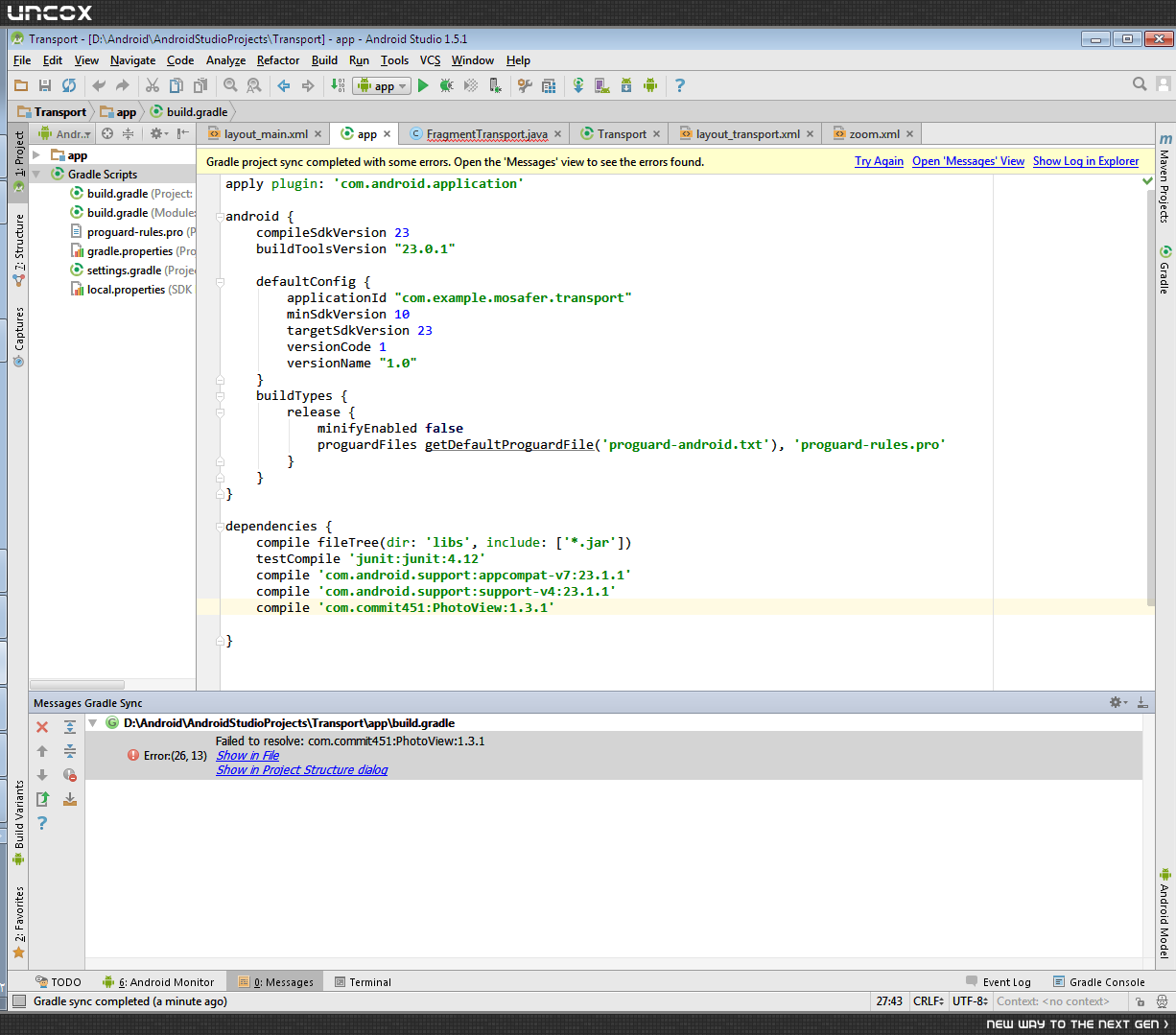The image size is (1176, 1035).
Task: Run the app with green play icon
Action: (x=423, y=85)
